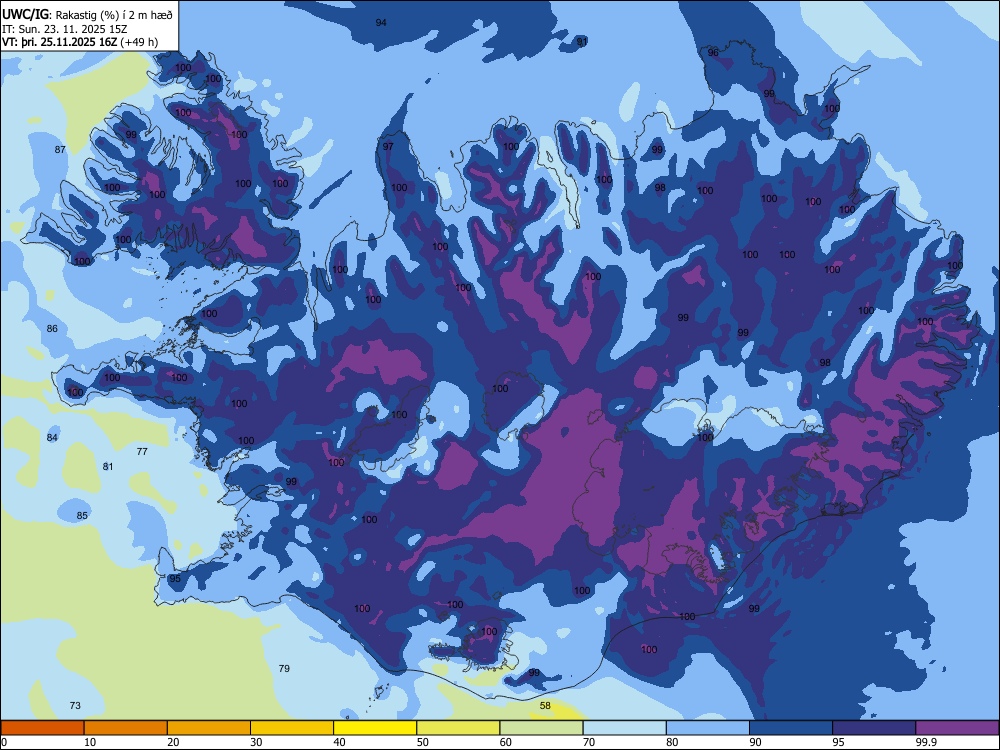
Task: Pick the indigo 95–99.9 legend swatch
Action: click(x=874, y=728)
